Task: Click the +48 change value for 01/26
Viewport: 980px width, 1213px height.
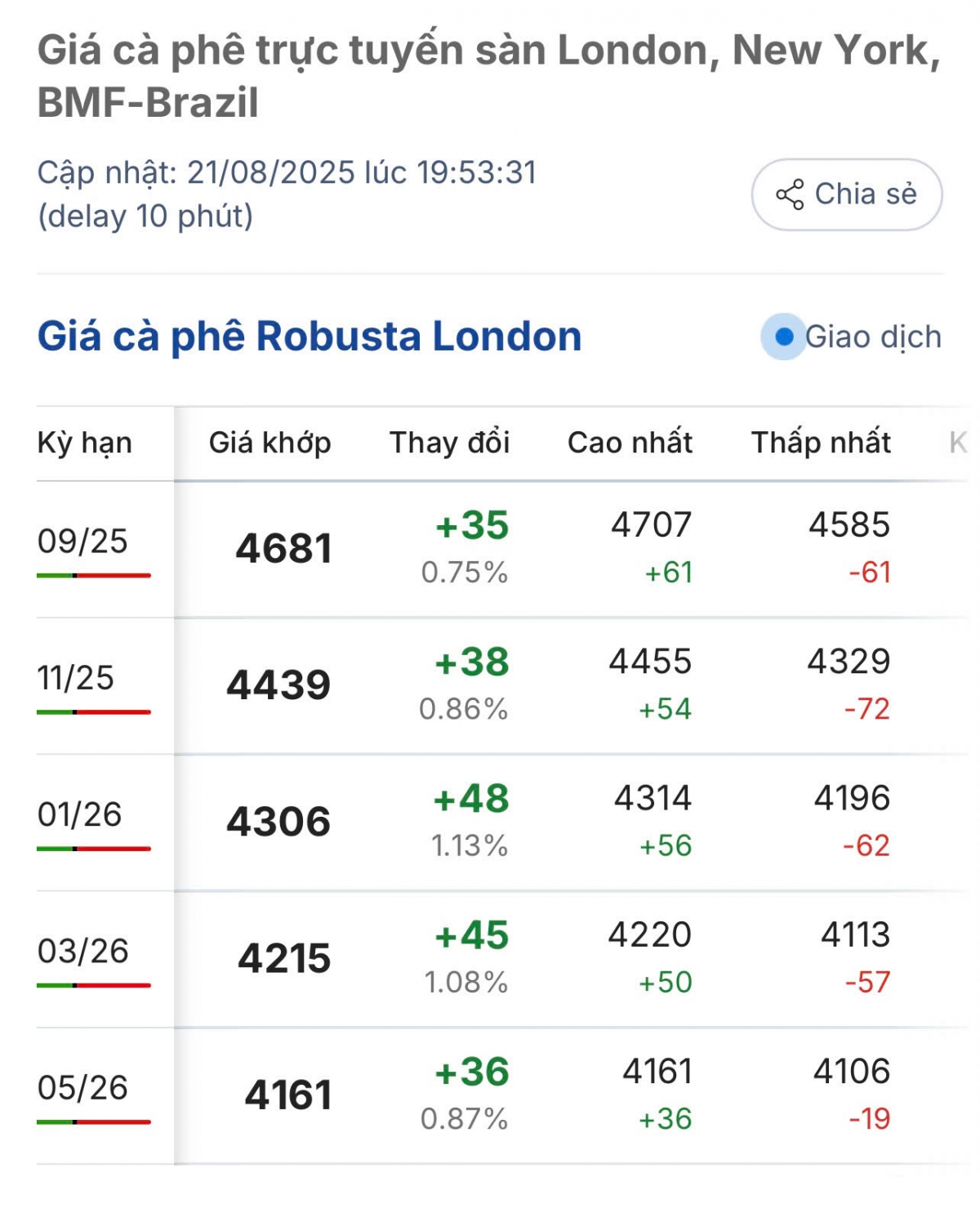Action: [471, 799]
